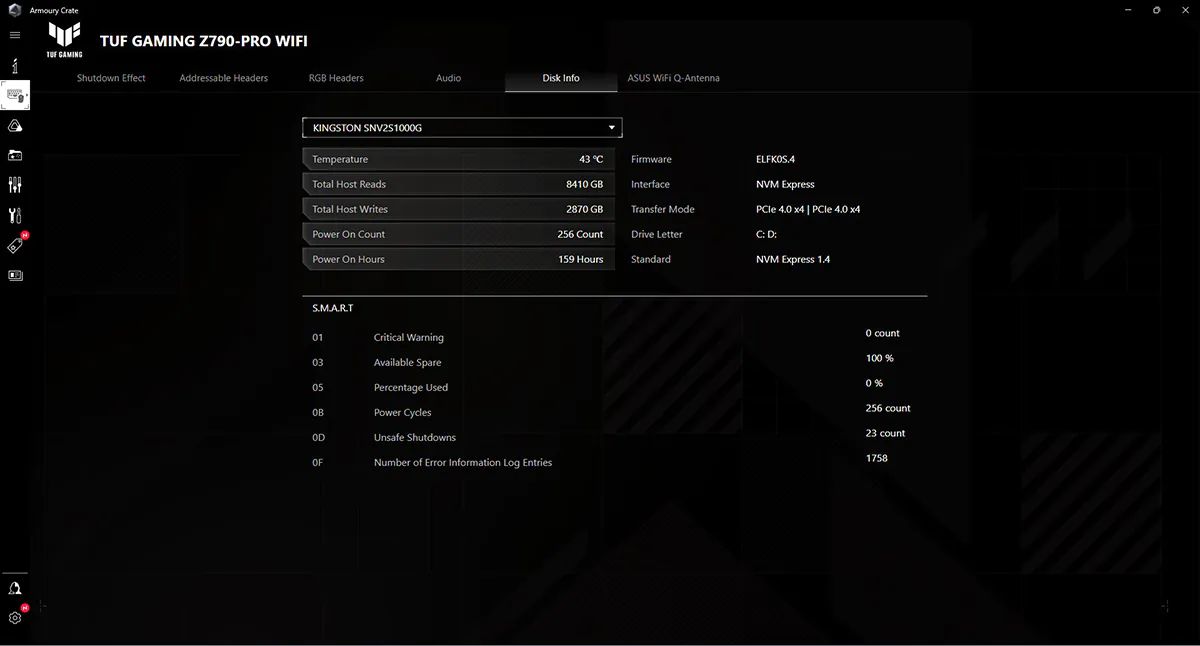1200x646 pixels.
Task: Switch to the Audio tab
Action: (448, 78)
